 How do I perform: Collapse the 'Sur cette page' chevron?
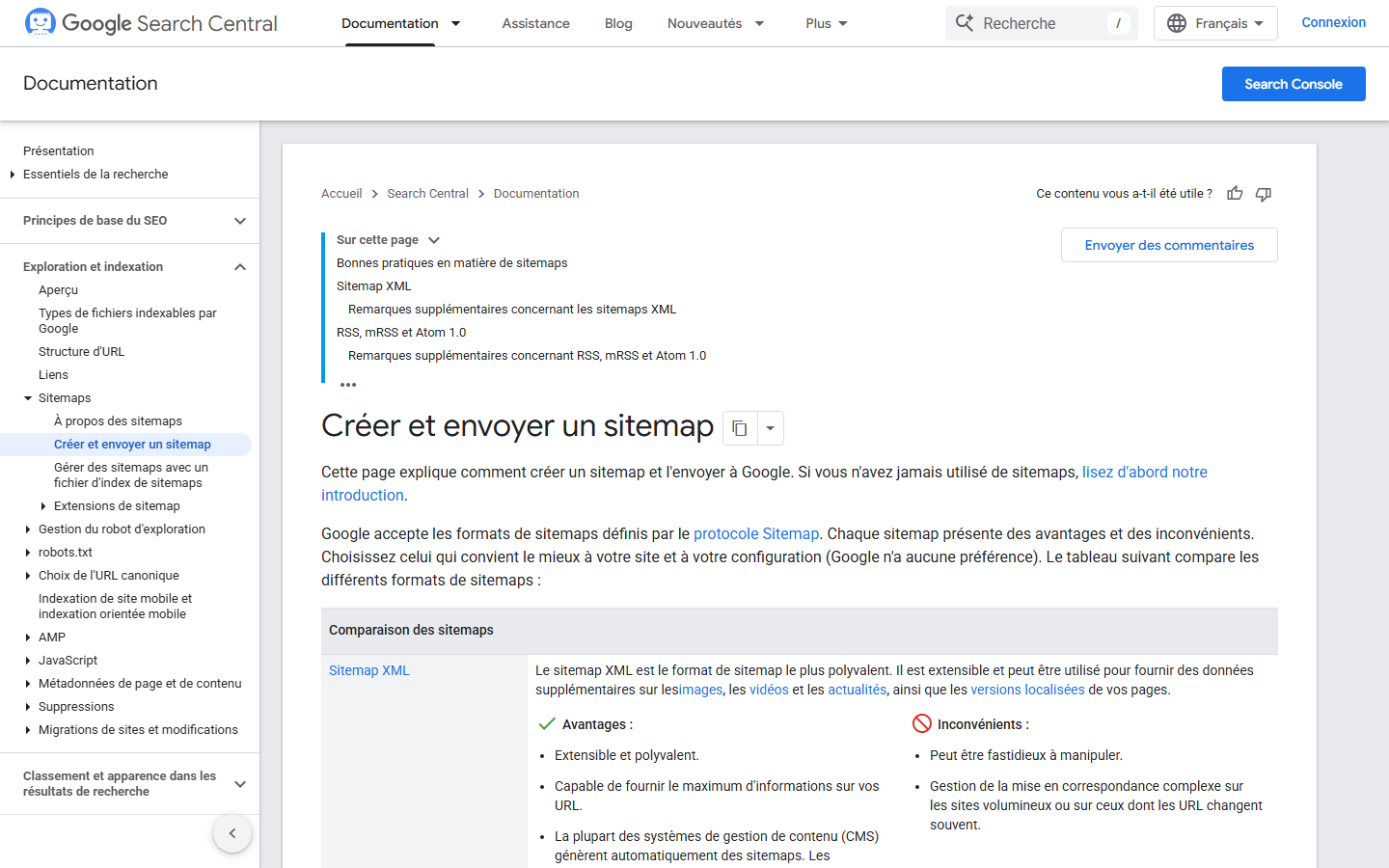coord(434,240)
